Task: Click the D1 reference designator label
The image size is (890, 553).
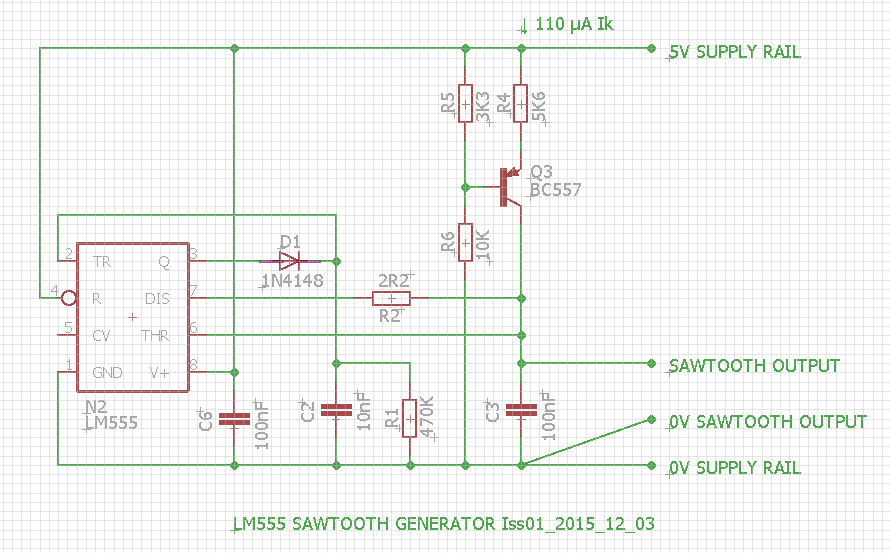Action: 290,241
